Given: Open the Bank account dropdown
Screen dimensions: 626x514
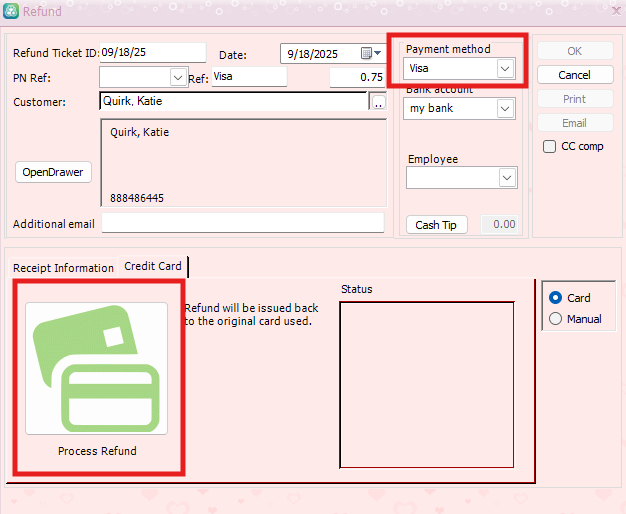Looking at the screenshot, I should point(506,108).
